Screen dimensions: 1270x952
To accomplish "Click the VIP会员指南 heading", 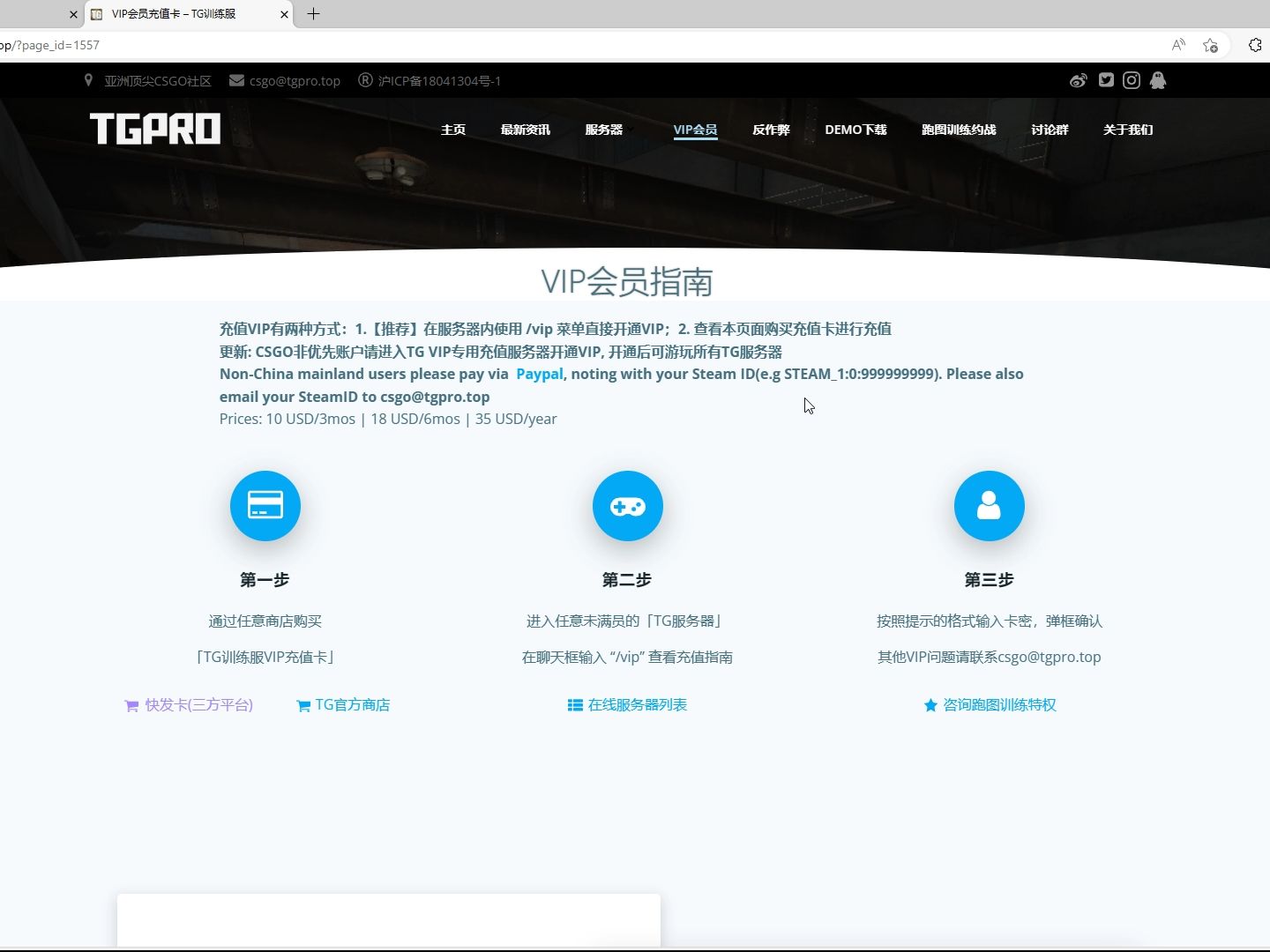I will [627, 282].
